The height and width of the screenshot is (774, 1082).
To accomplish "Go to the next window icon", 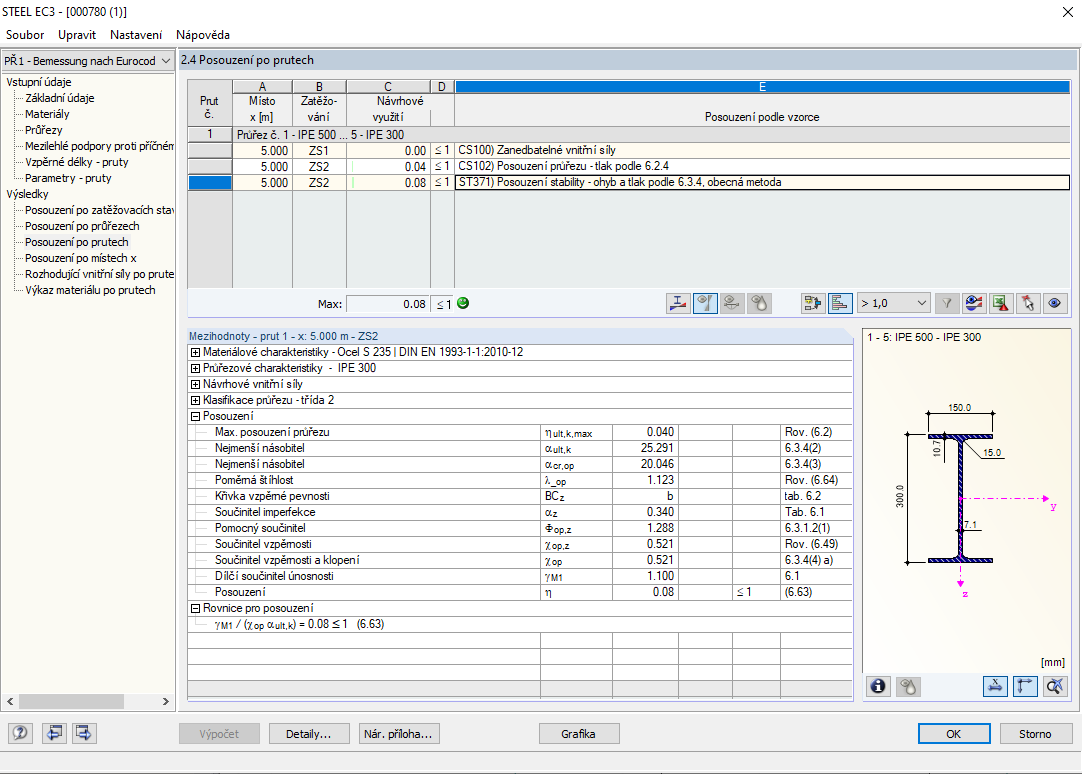I will pos(83,733).
